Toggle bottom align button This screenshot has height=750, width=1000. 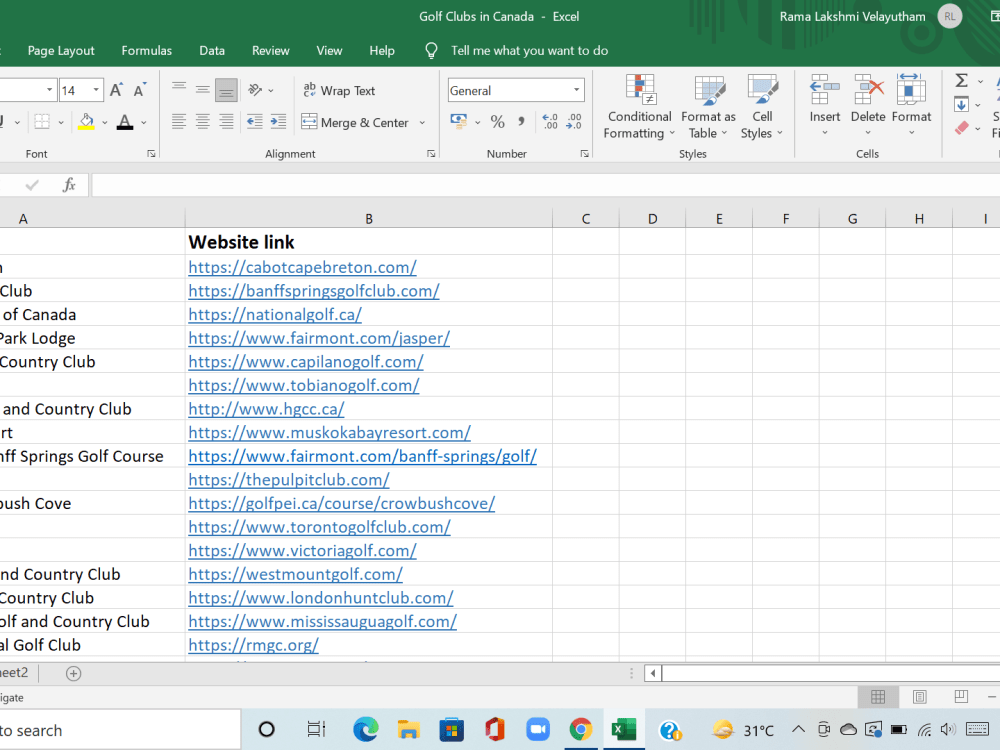coord(226,90)
